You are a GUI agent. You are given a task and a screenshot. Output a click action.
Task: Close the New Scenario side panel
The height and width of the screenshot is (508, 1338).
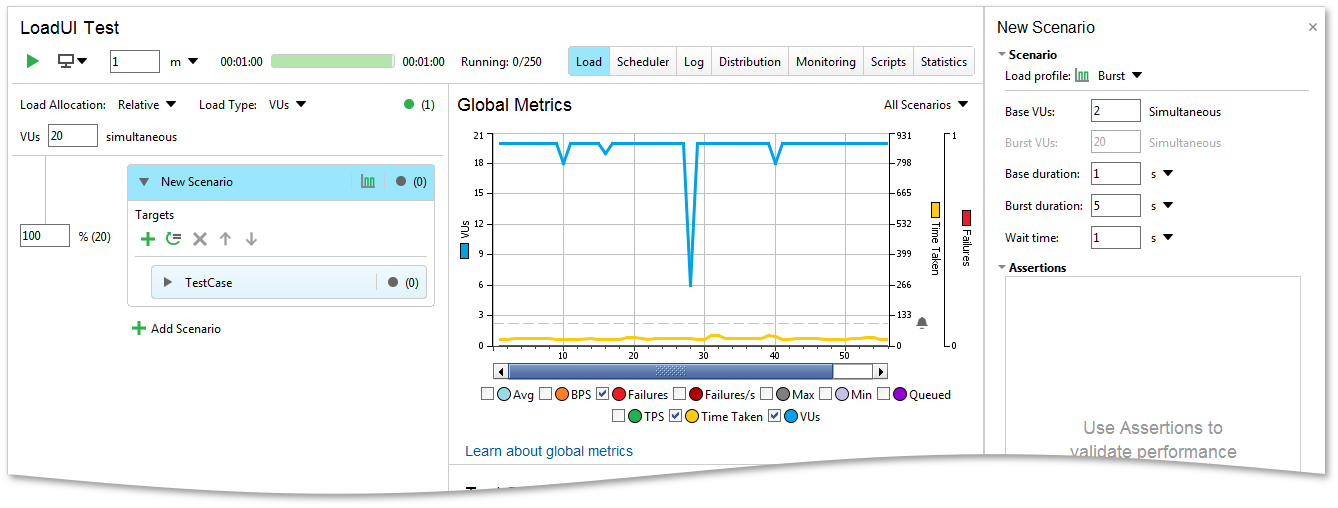[x=1313, y=28]
